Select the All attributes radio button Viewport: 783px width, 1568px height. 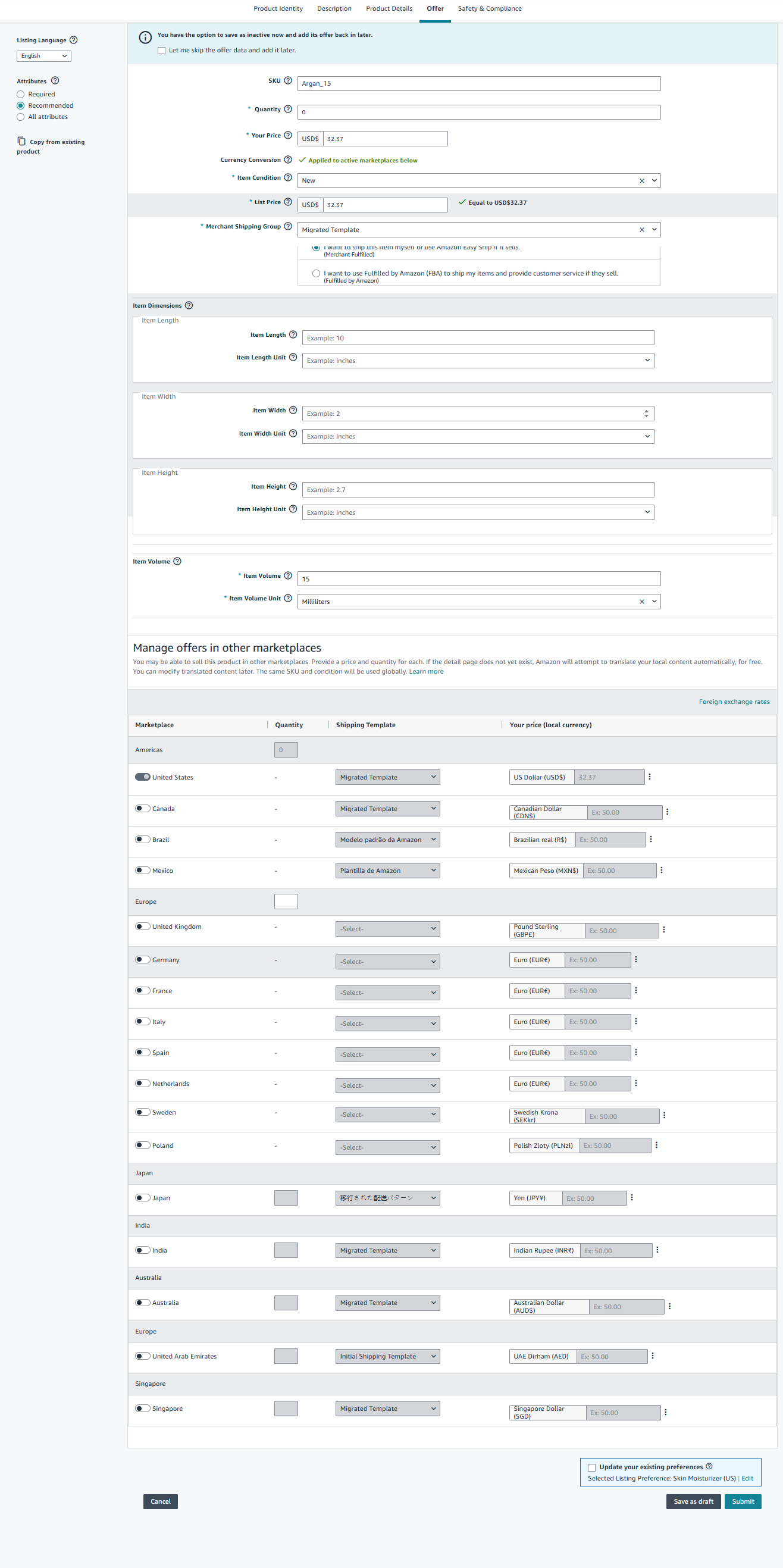[x=21, y=117]
